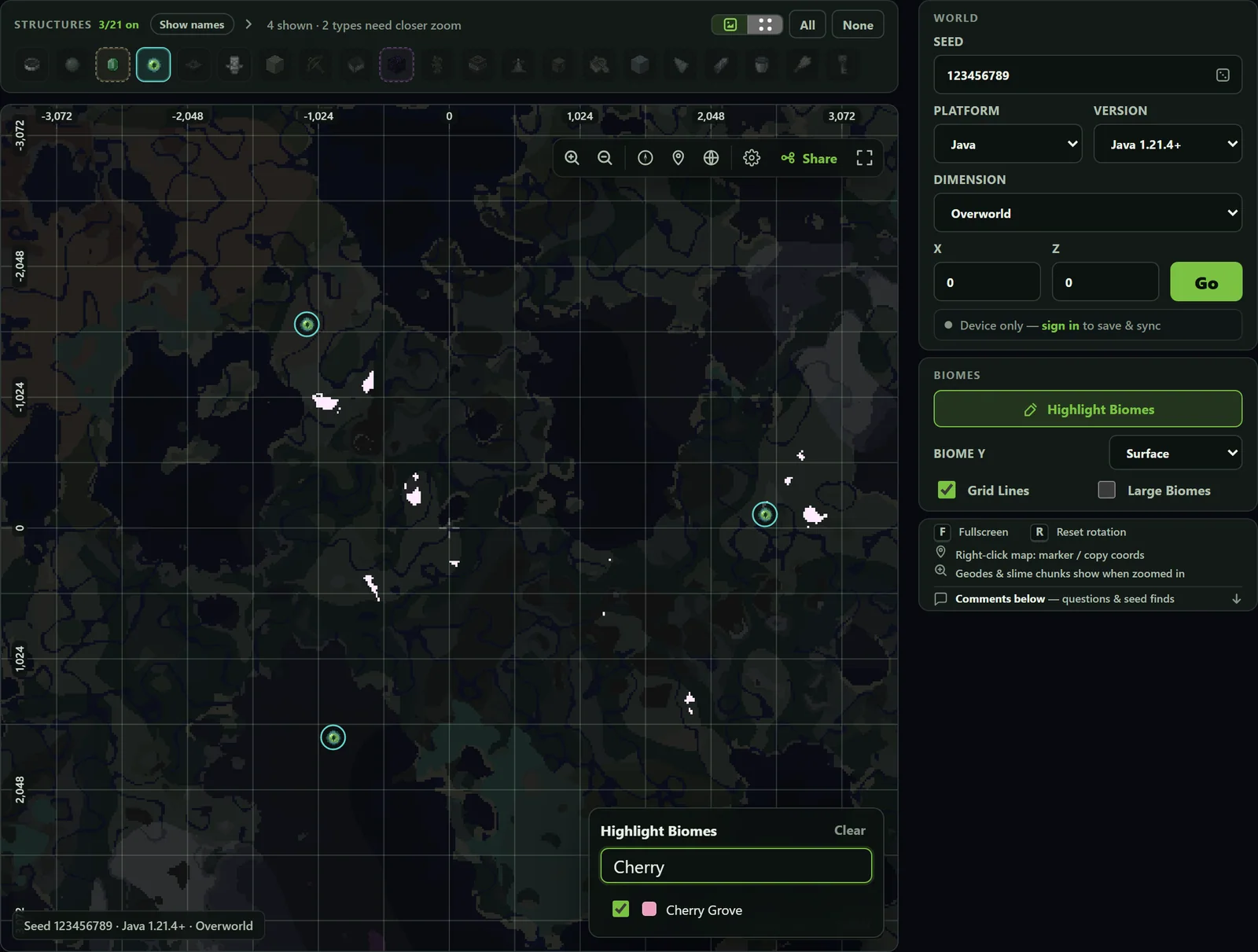1258x952 pixels.
Task: Open the Platform dropdown showing Java
Action: (x=1007, y=144)
